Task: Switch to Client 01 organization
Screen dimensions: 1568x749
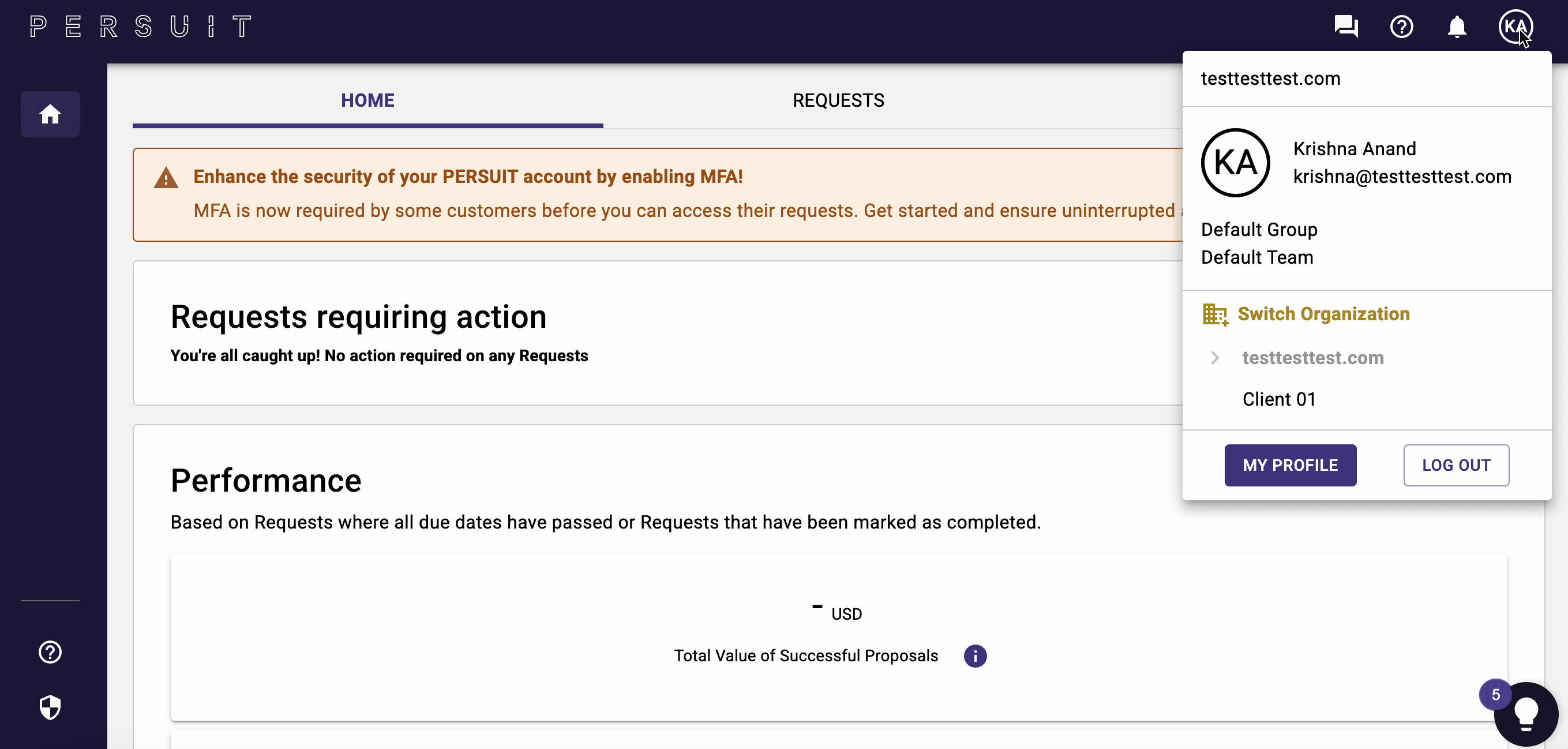Action: tap(1279, 399)
